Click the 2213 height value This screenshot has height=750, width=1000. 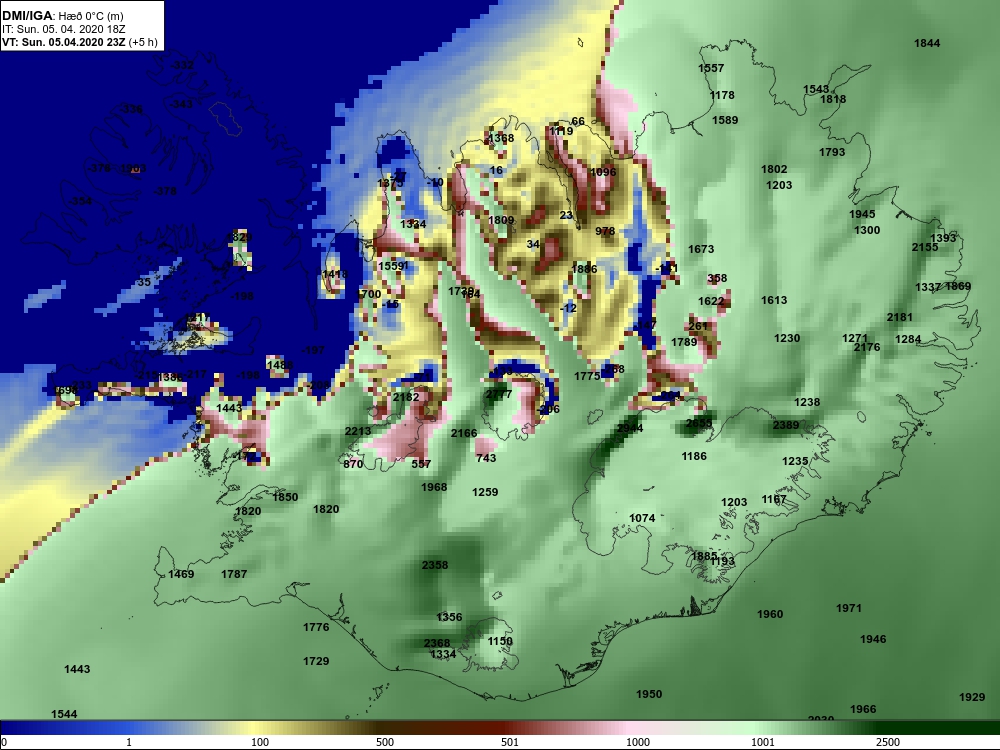(x=358, y=431)
